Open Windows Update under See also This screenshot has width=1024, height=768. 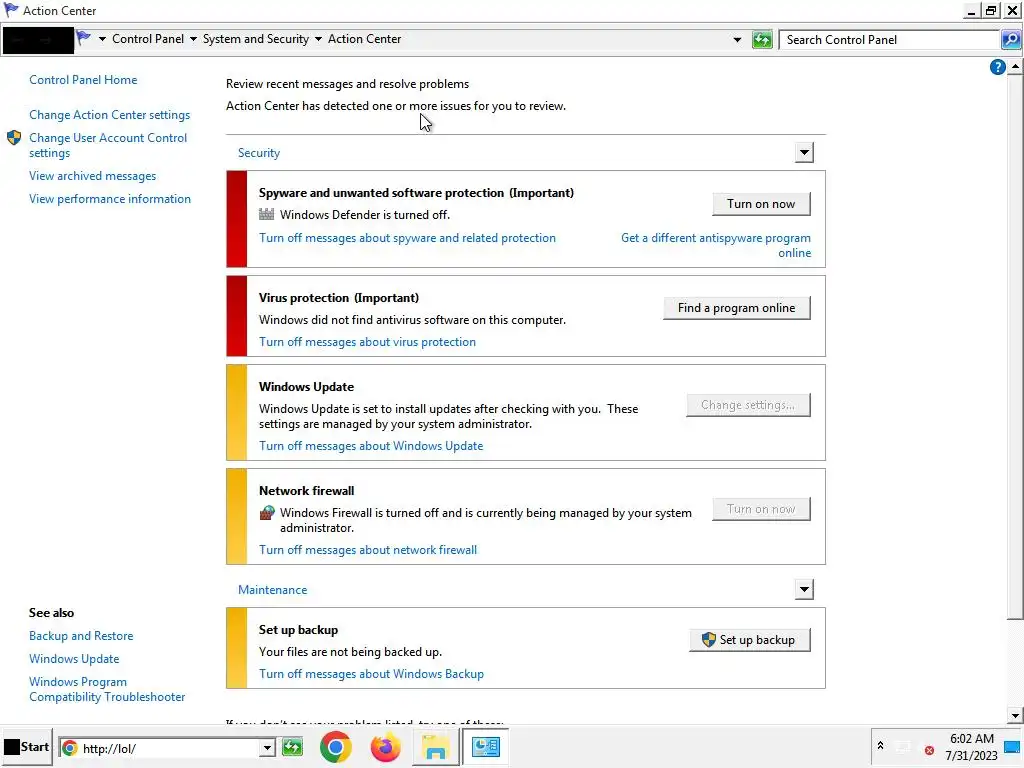point(74,658)
